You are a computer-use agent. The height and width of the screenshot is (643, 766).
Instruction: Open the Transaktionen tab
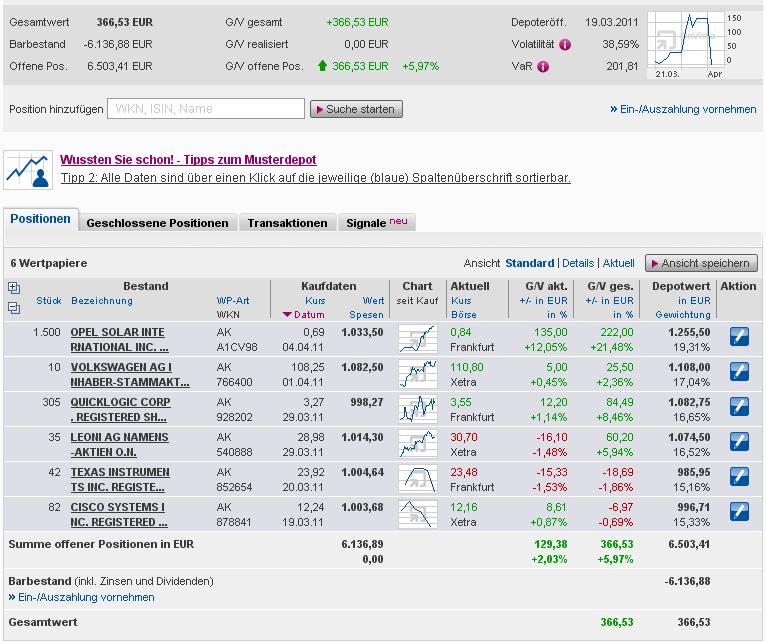(x=287, y=223)
